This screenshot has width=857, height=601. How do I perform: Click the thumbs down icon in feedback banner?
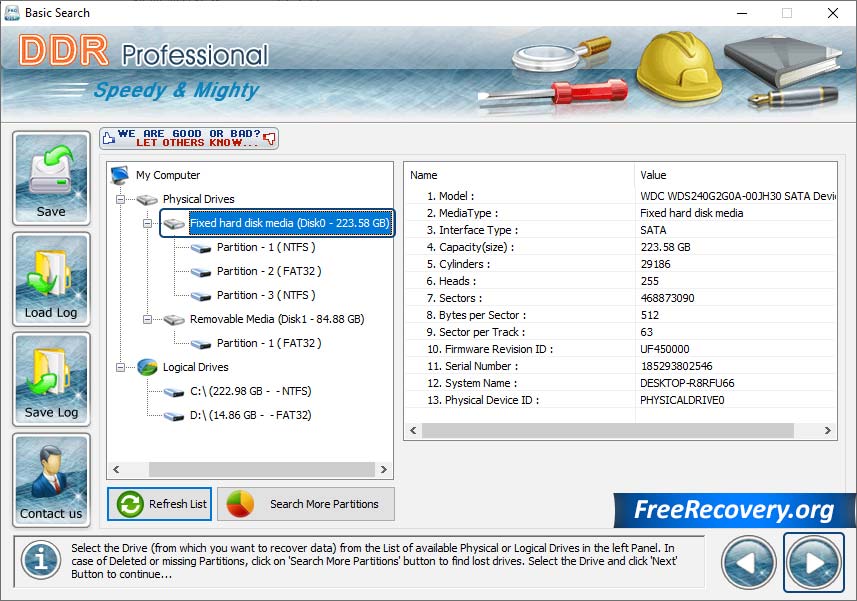point(269,138)
